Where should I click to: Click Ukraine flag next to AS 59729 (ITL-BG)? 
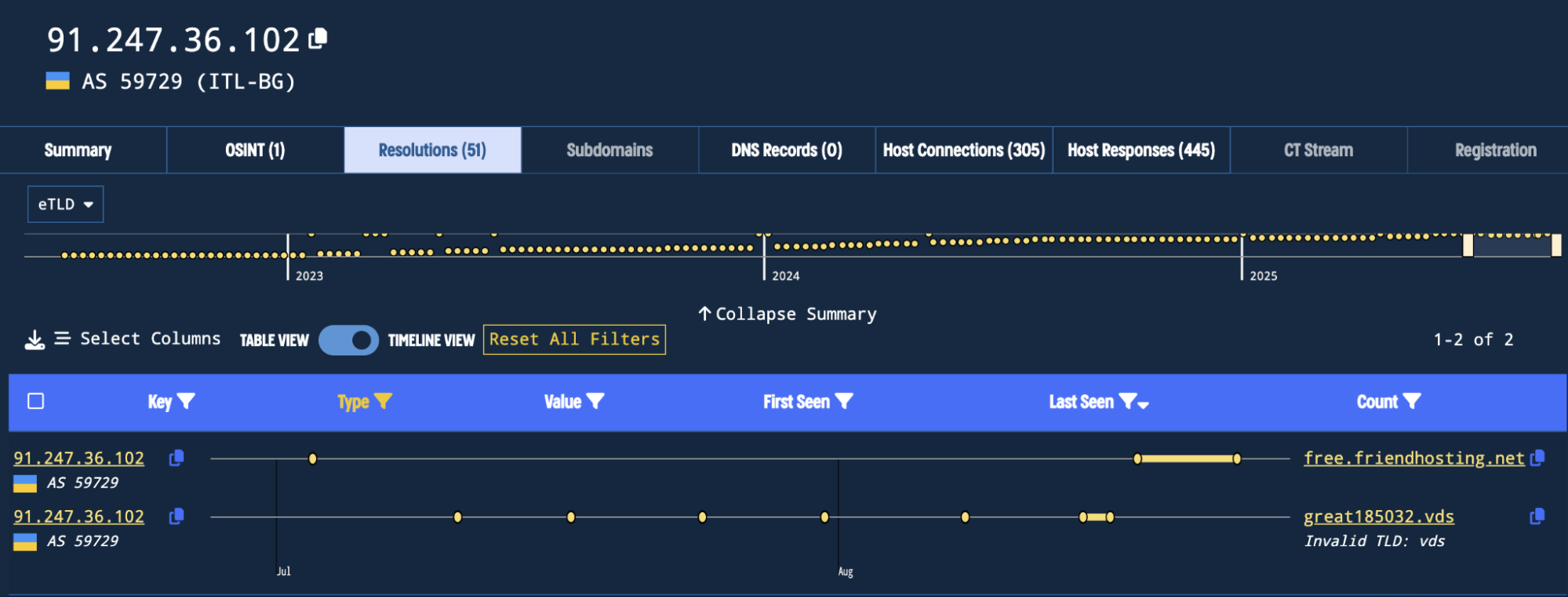coord(57,81)
